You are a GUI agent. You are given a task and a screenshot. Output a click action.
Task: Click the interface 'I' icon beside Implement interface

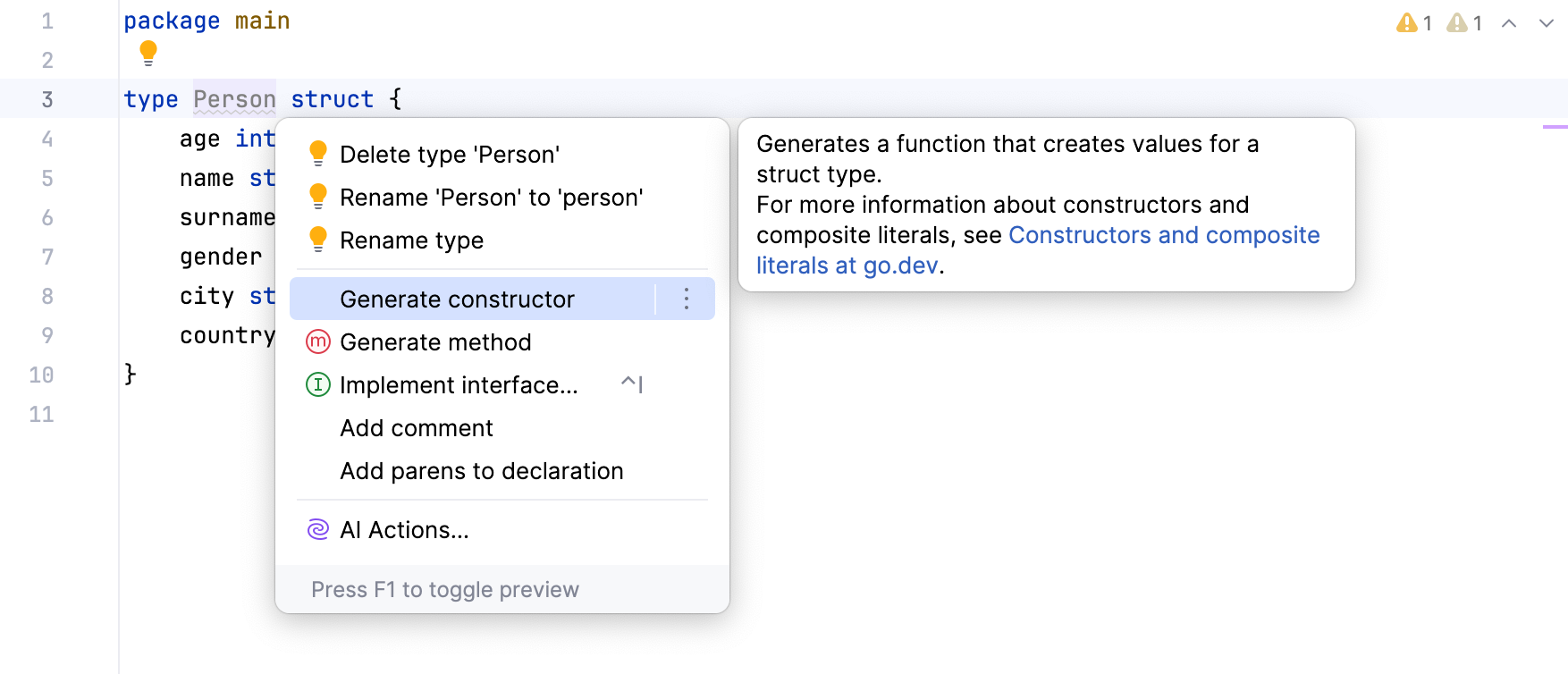[317, 384]
